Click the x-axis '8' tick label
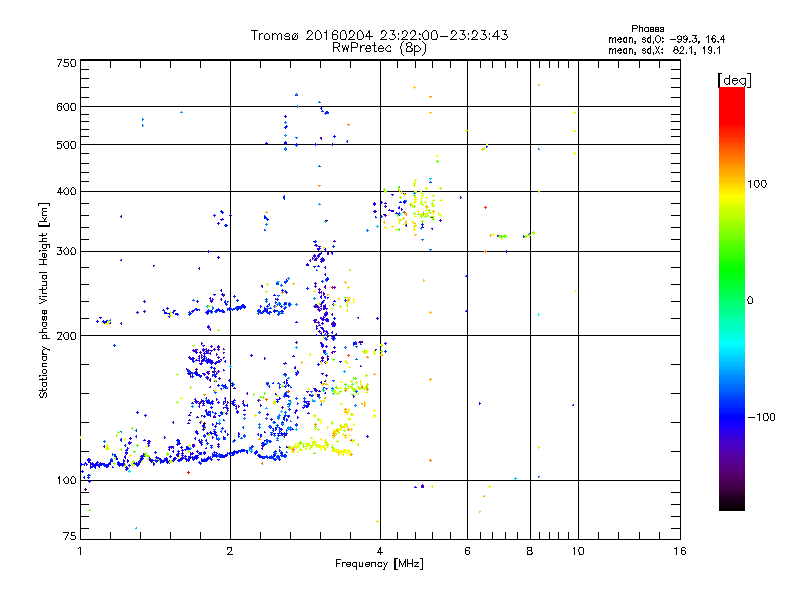The width and height of the screenshot is (800, 600). click(x=530, y=551)
